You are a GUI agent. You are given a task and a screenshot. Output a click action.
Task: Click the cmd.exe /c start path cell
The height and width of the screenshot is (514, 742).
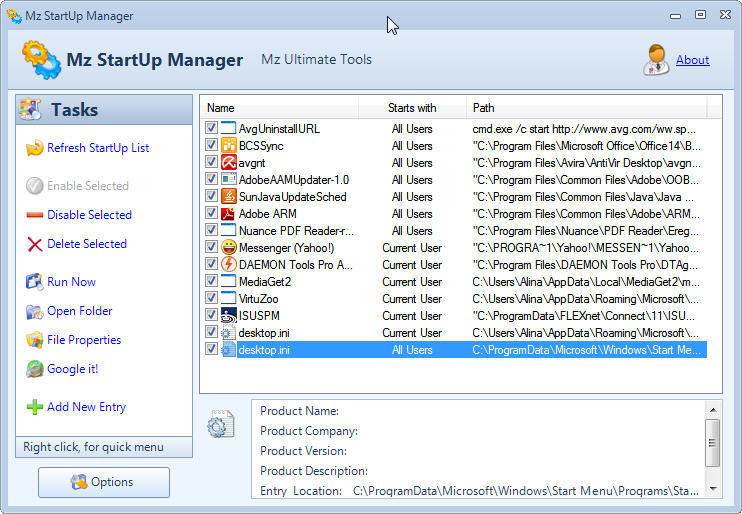(x=584, y=129)
